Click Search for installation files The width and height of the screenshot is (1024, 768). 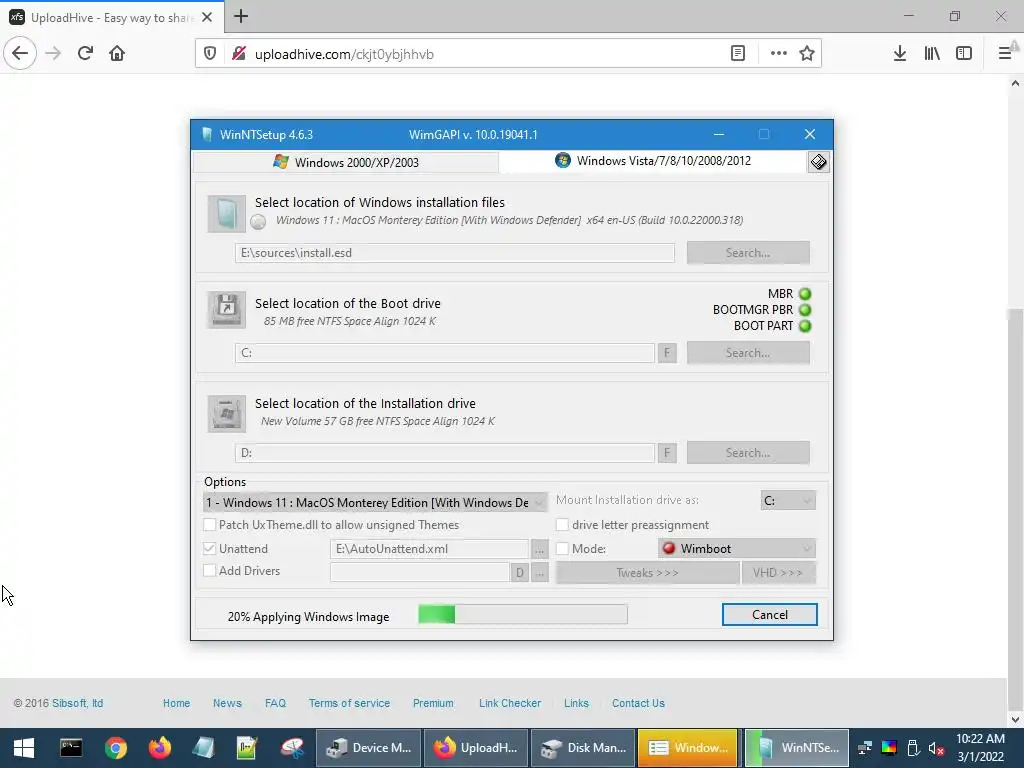click(748, 253)
